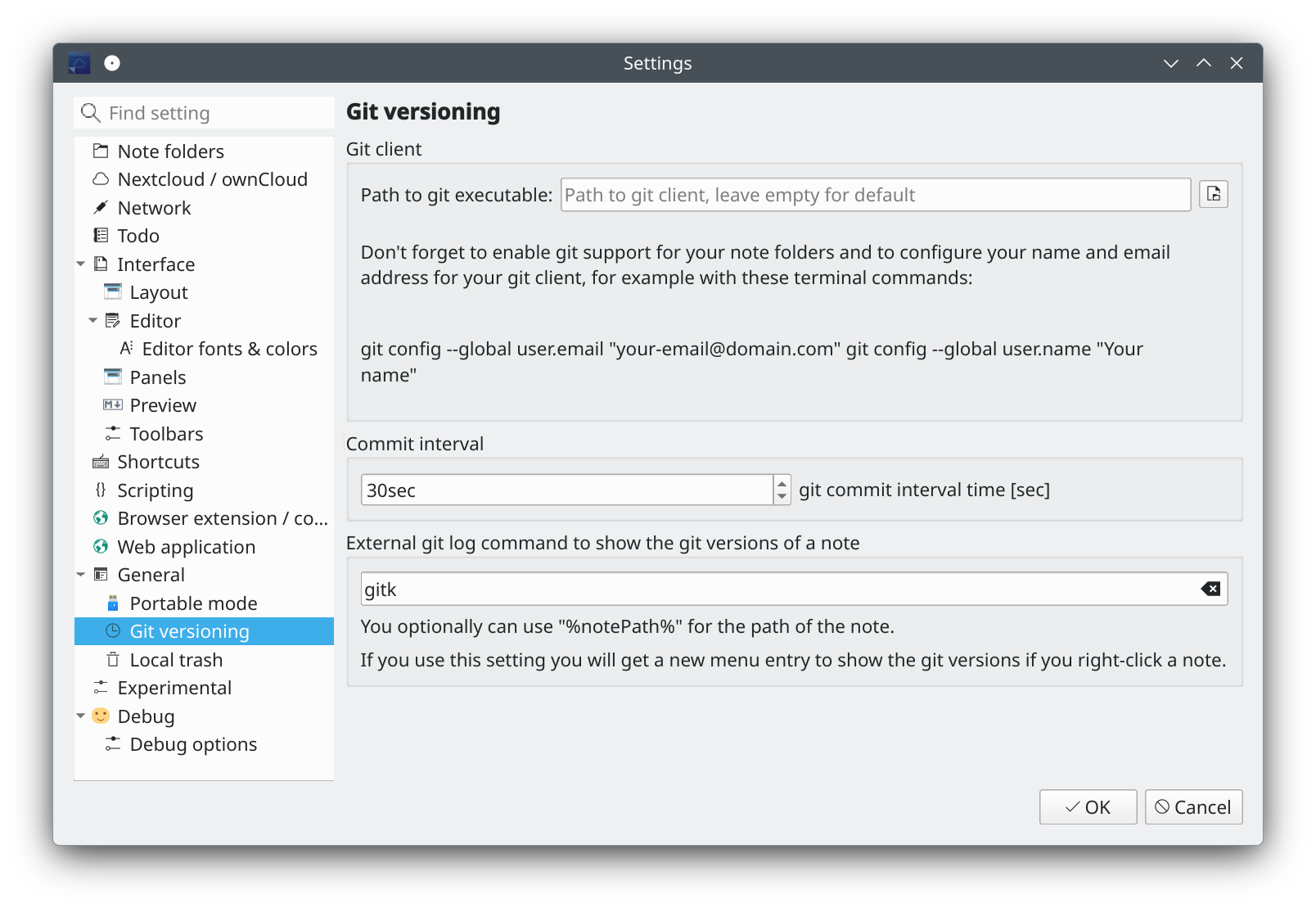Open Editor fonts & colors via its icon
This screenshot has height=908, width=1316.
[x=125, y=348]
